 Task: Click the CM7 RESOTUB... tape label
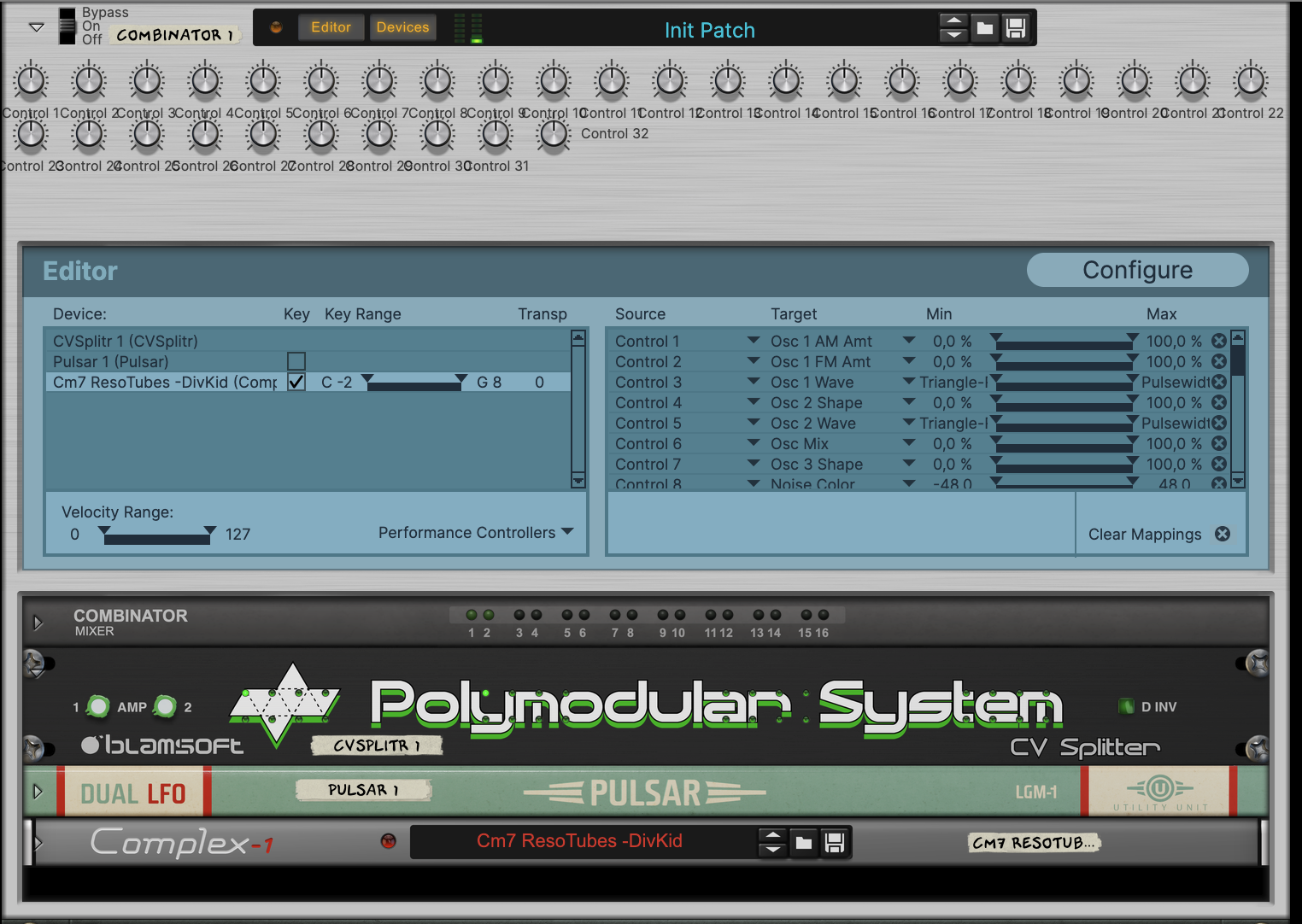coord(1034,843)
